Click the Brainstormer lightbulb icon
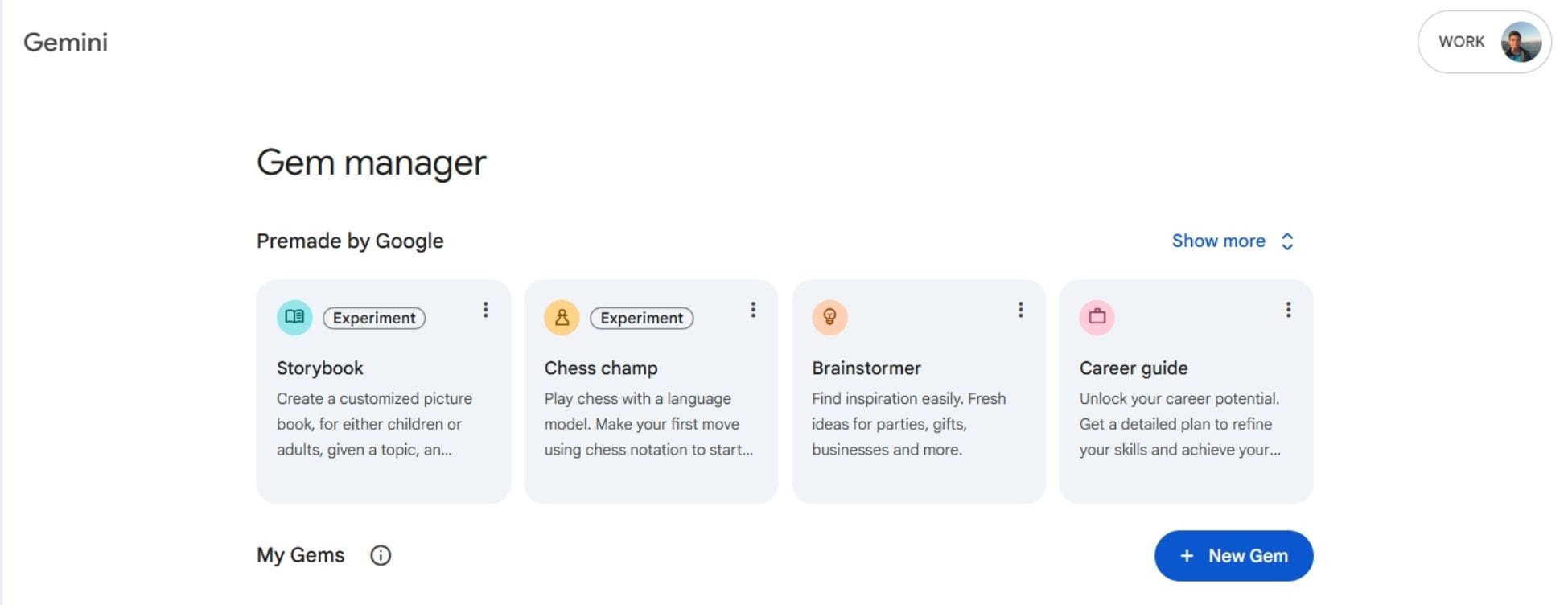The width and height of the screenshot is (1568, 605). pos(829,317)
